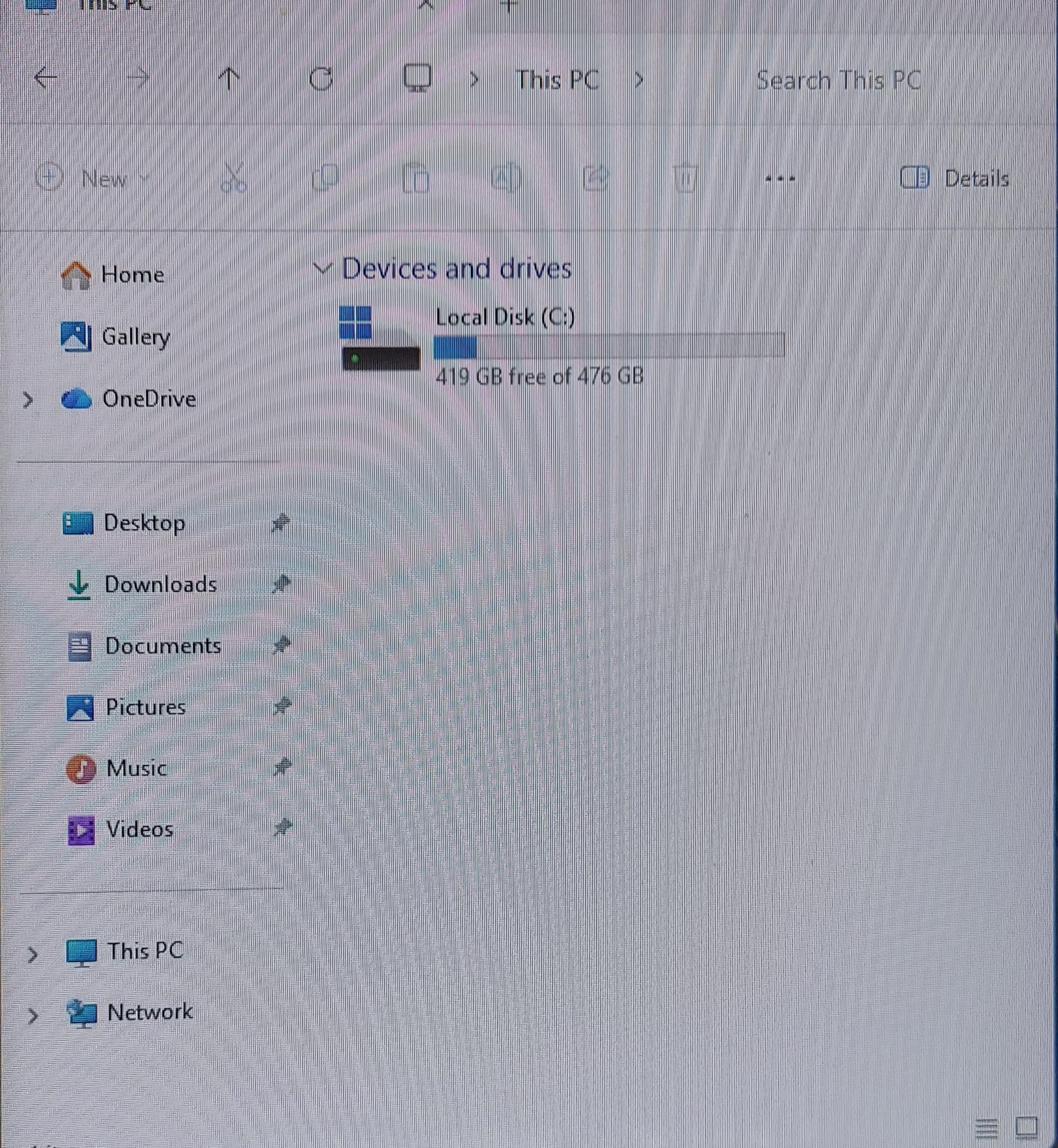Switch to the large icons view icon
The image size is (1058, 1148).
[1027, 1127]
